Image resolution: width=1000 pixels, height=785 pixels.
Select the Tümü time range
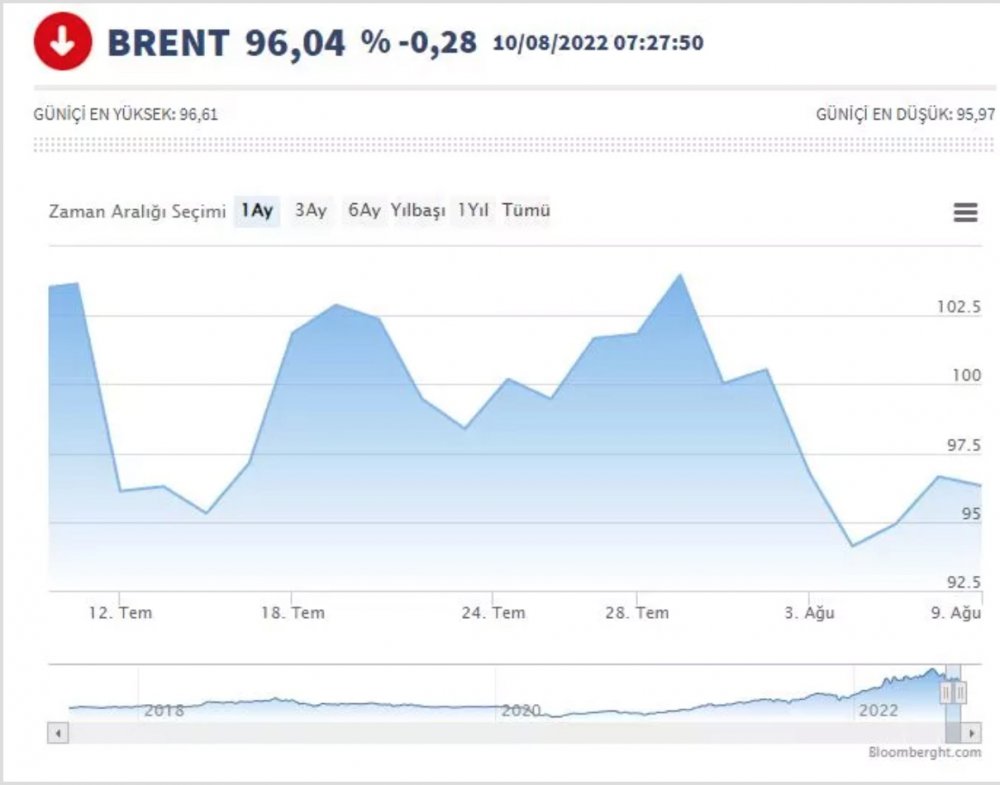[527, 211]
